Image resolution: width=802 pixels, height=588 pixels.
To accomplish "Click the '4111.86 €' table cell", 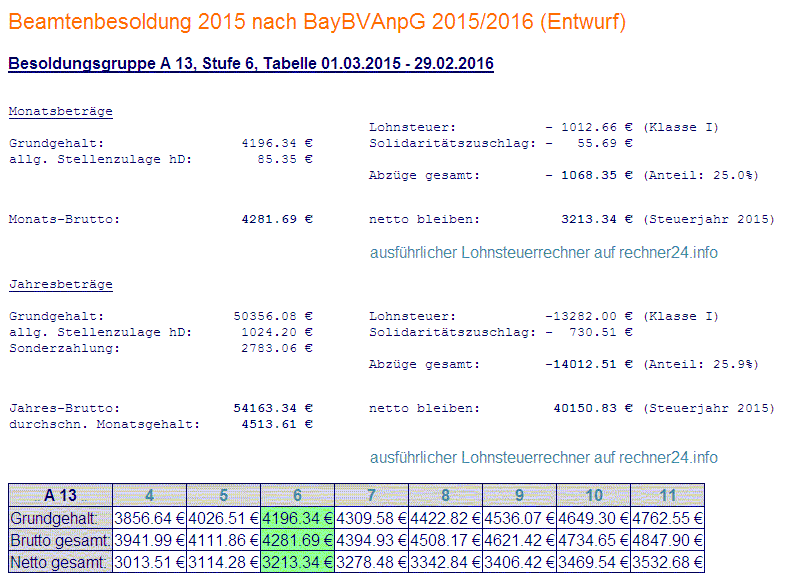I will pyautogui.click(x=224, y=540).
